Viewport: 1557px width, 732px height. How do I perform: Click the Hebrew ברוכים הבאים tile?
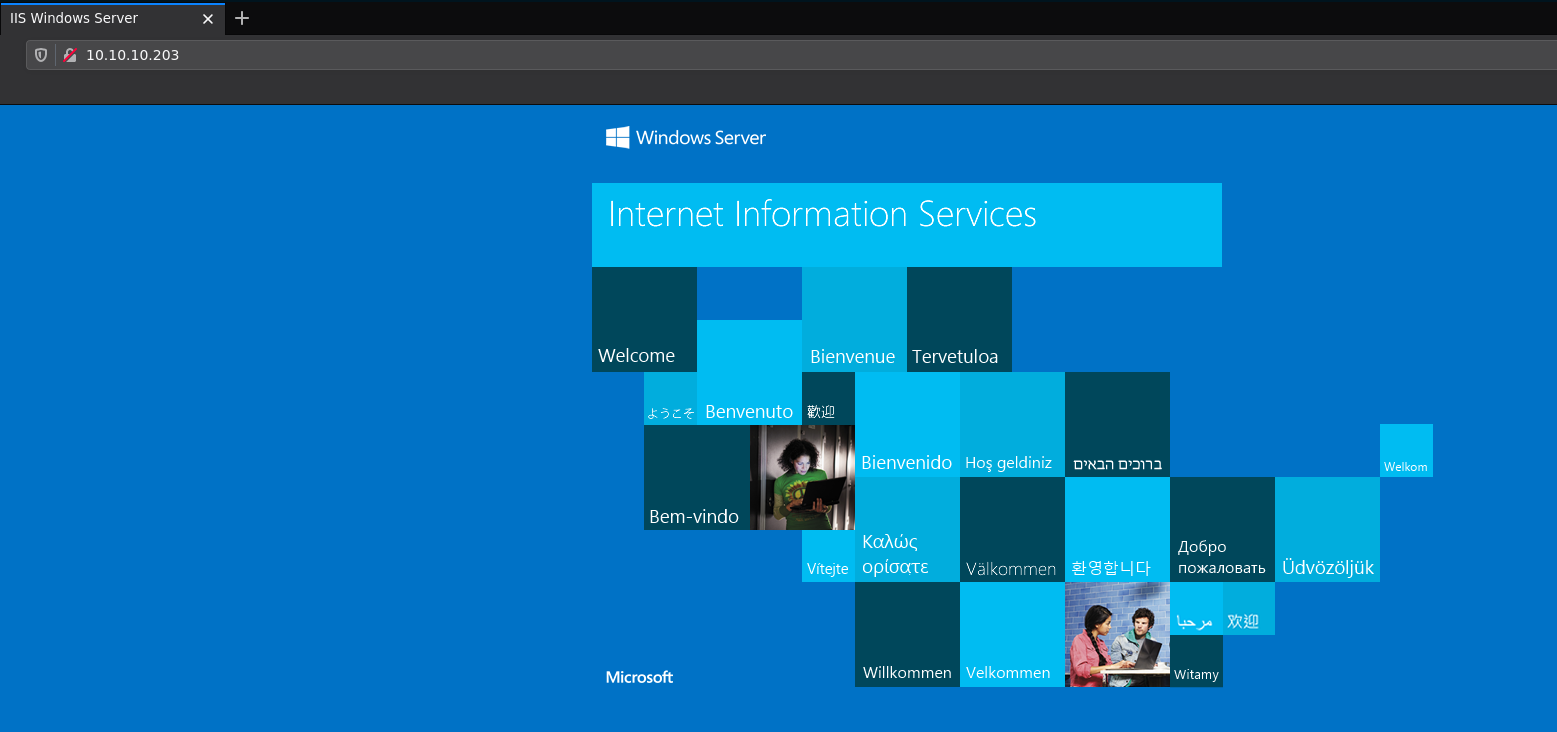coord(1117,424)
